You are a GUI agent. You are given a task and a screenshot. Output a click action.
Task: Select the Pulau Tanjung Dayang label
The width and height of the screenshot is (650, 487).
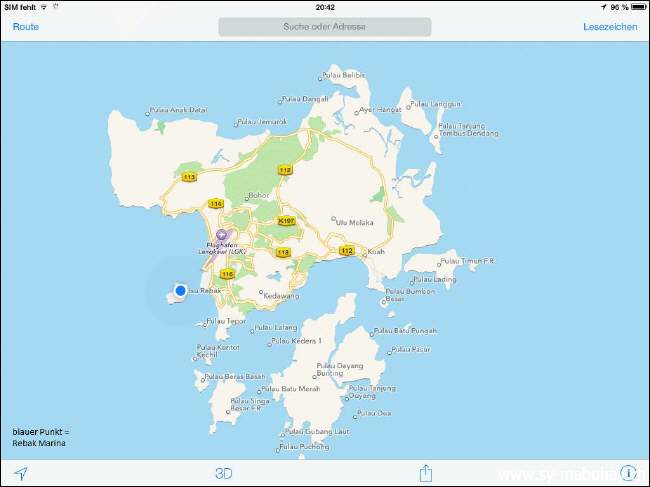pyautogui.click(x=372, y=392)
